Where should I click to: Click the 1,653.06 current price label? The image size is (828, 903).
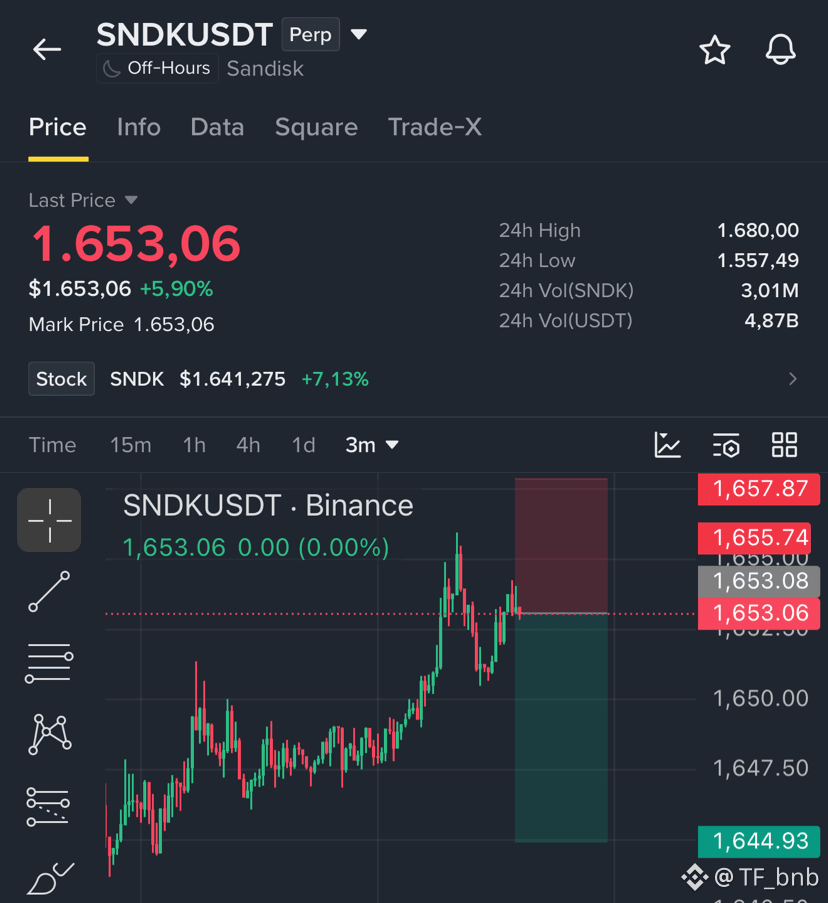tap(759, 613)
